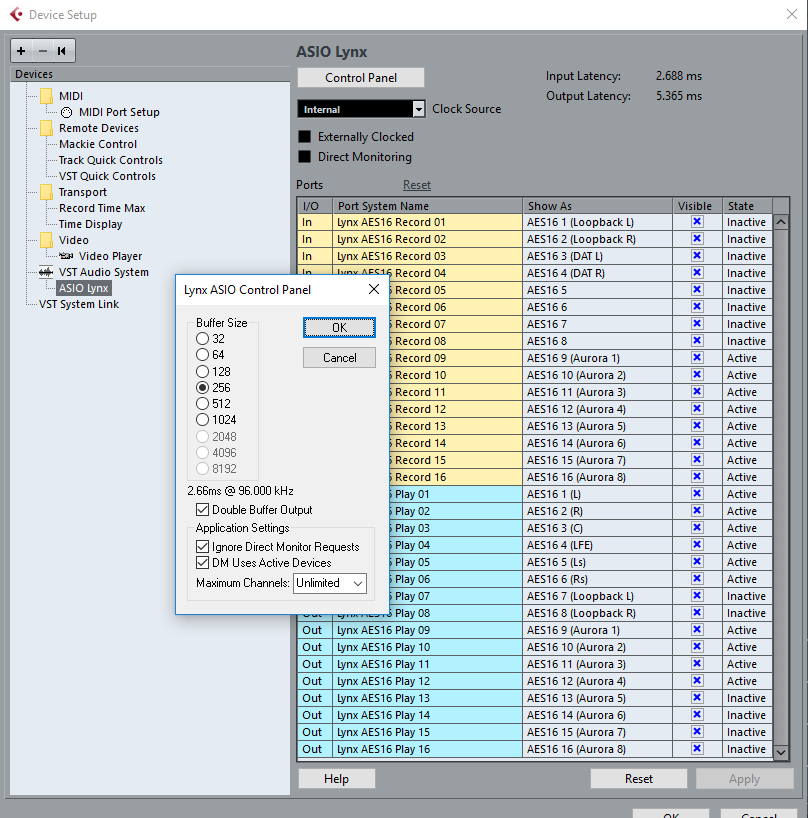Select Mackie Control in device tree

98,144
